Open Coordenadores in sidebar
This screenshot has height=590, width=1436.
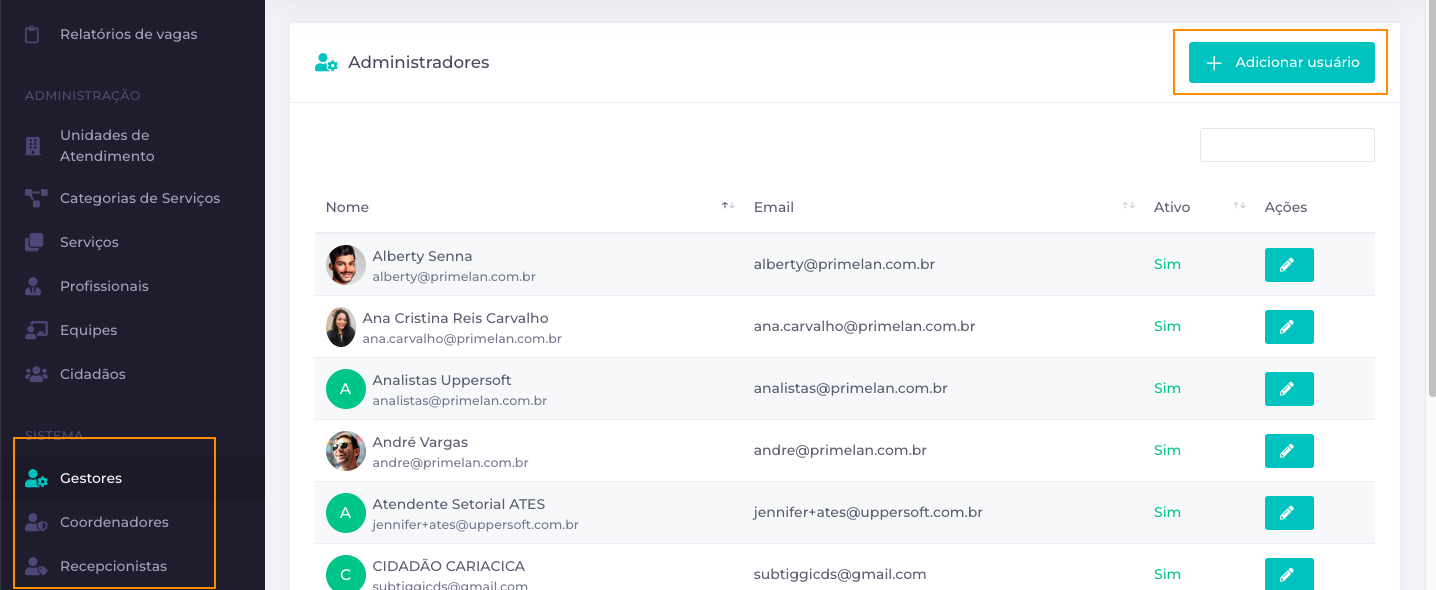132,522
